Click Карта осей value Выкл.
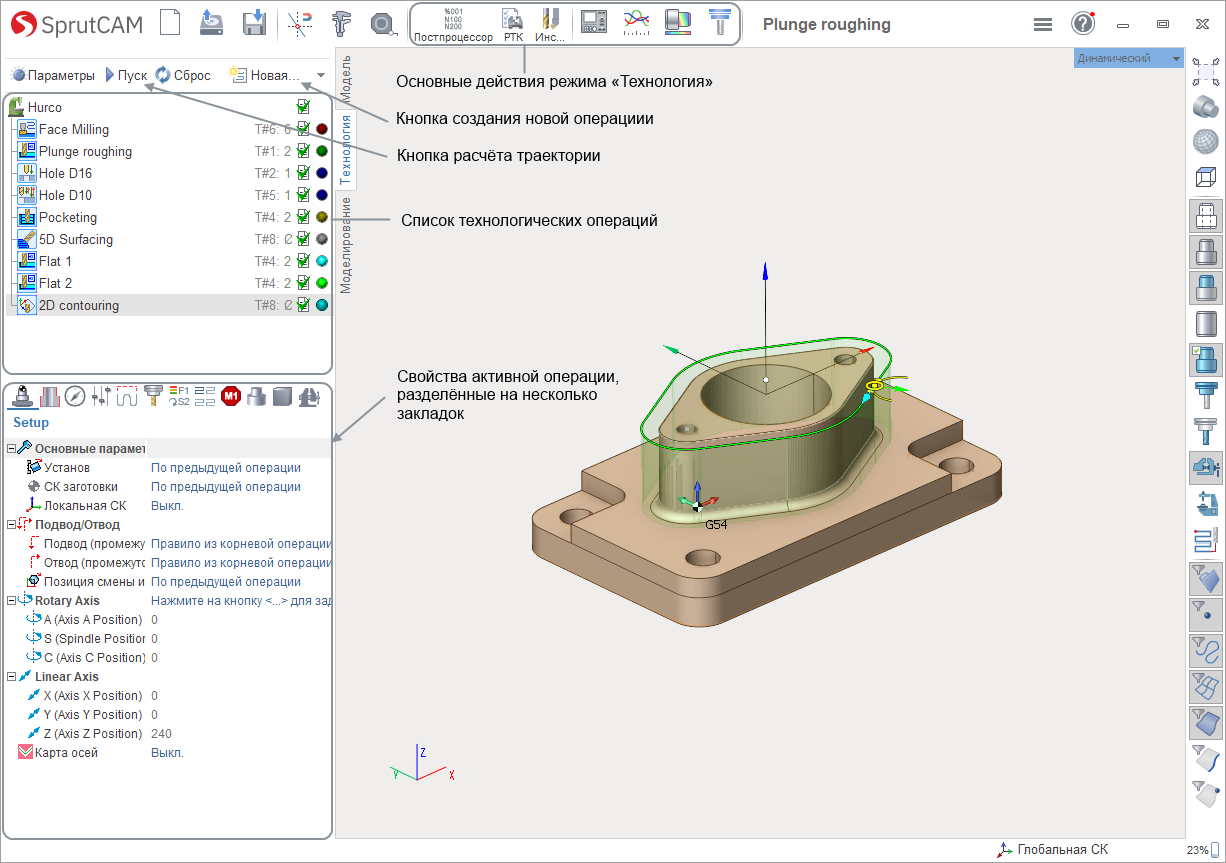Screen dimensions: 1226x863 167,753
